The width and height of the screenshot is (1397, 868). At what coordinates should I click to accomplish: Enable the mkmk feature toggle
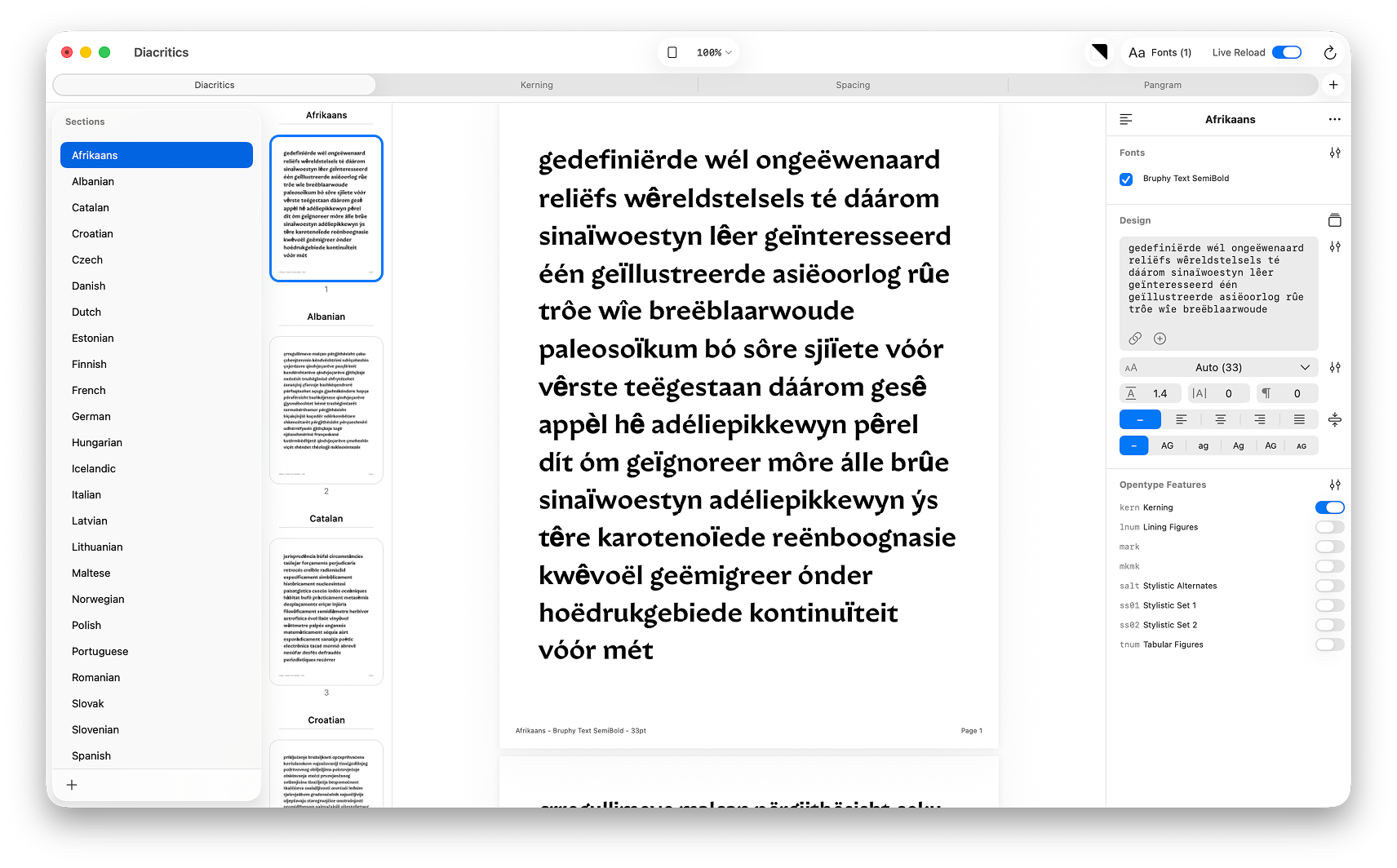pos(1330,566)
